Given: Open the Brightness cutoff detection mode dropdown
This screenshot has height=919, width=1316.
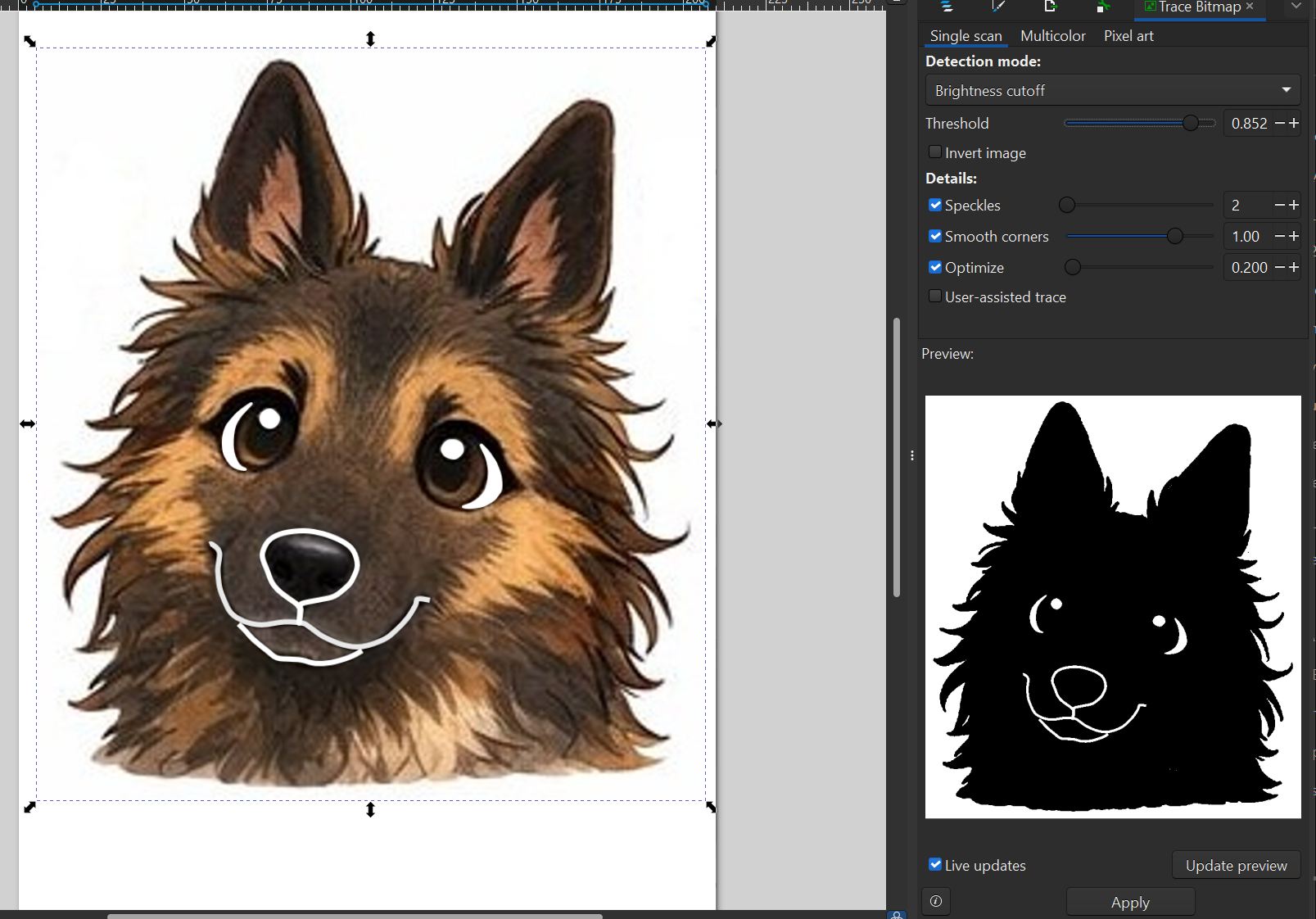Looking at the screenshot, I should 1112,90.
